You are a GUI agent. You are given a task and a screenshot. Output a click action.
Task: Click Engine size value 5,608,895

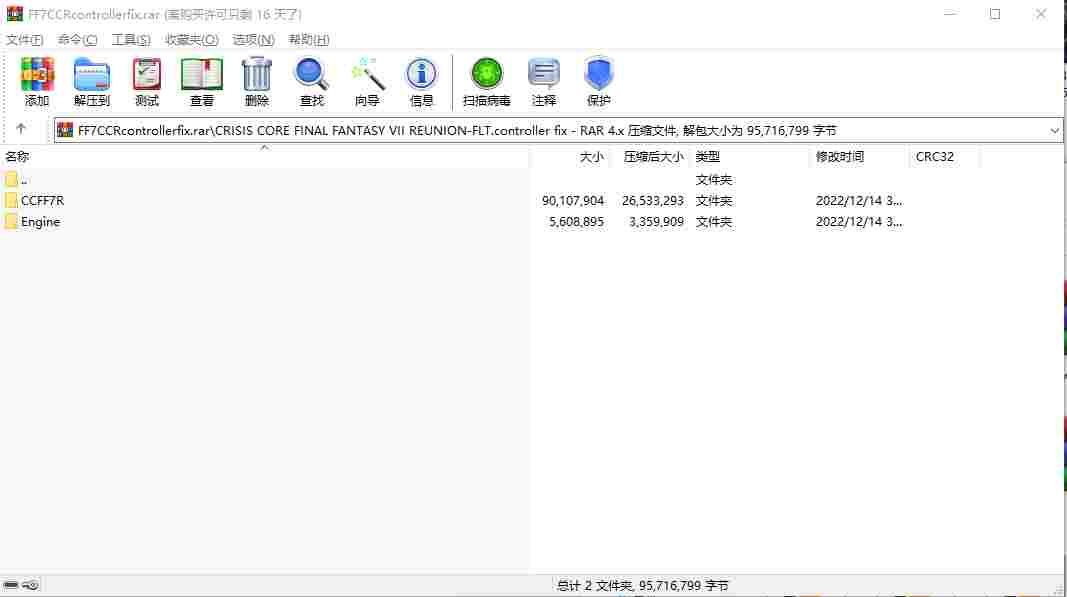click(x=576, y=222)
